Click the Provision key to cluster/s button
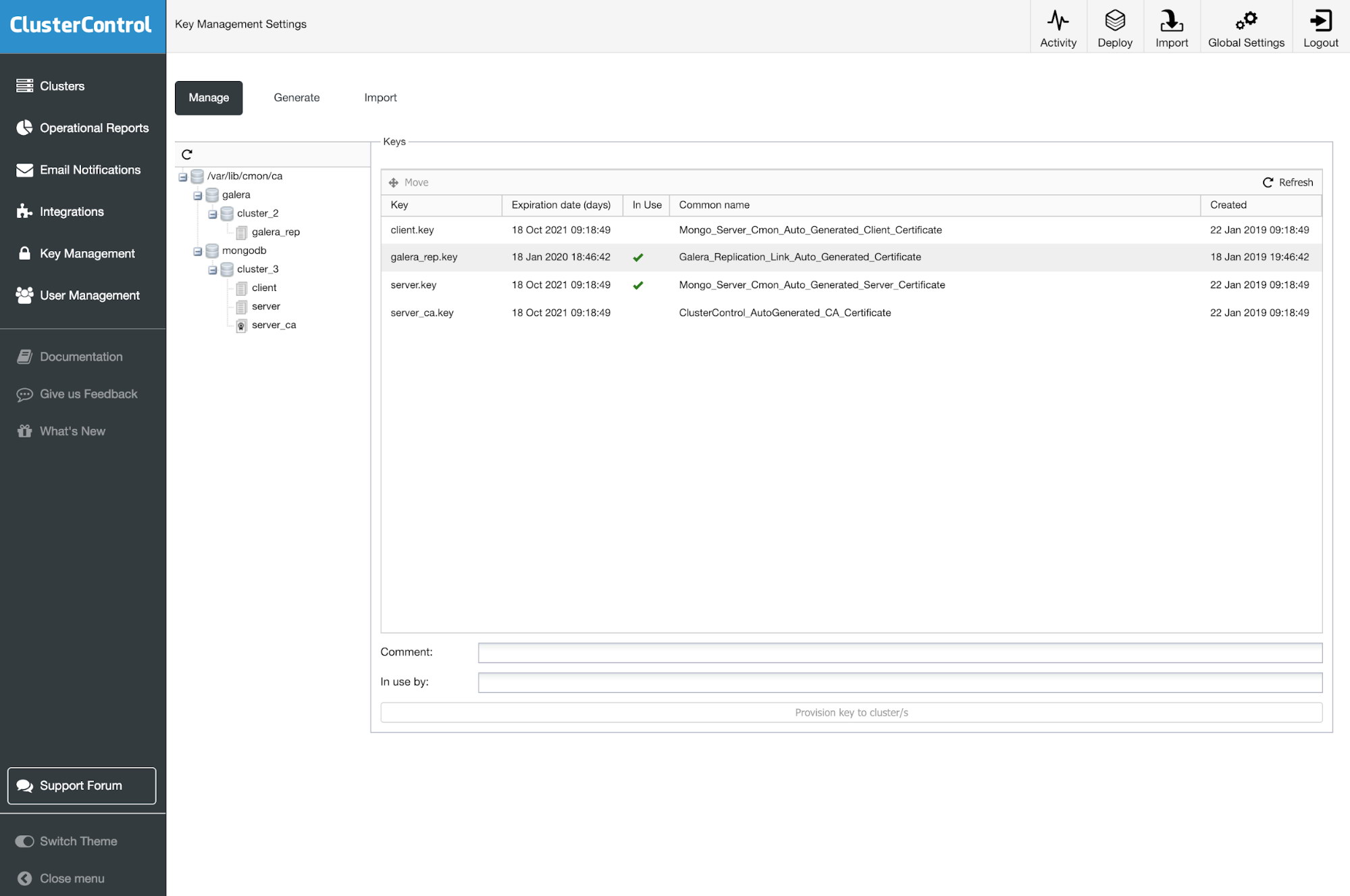The height and width of the screenshot is (896, 1350). (851, 712)
